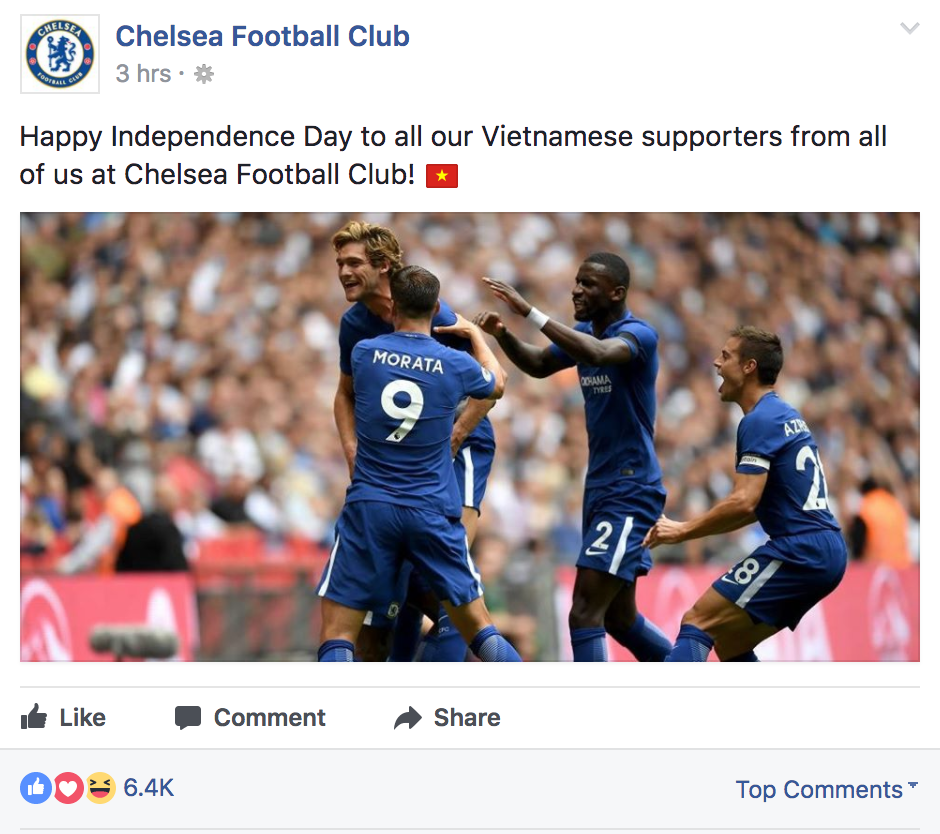Click the 3 hrs timestamp link

pyautogui.click(x=143, y=72)
